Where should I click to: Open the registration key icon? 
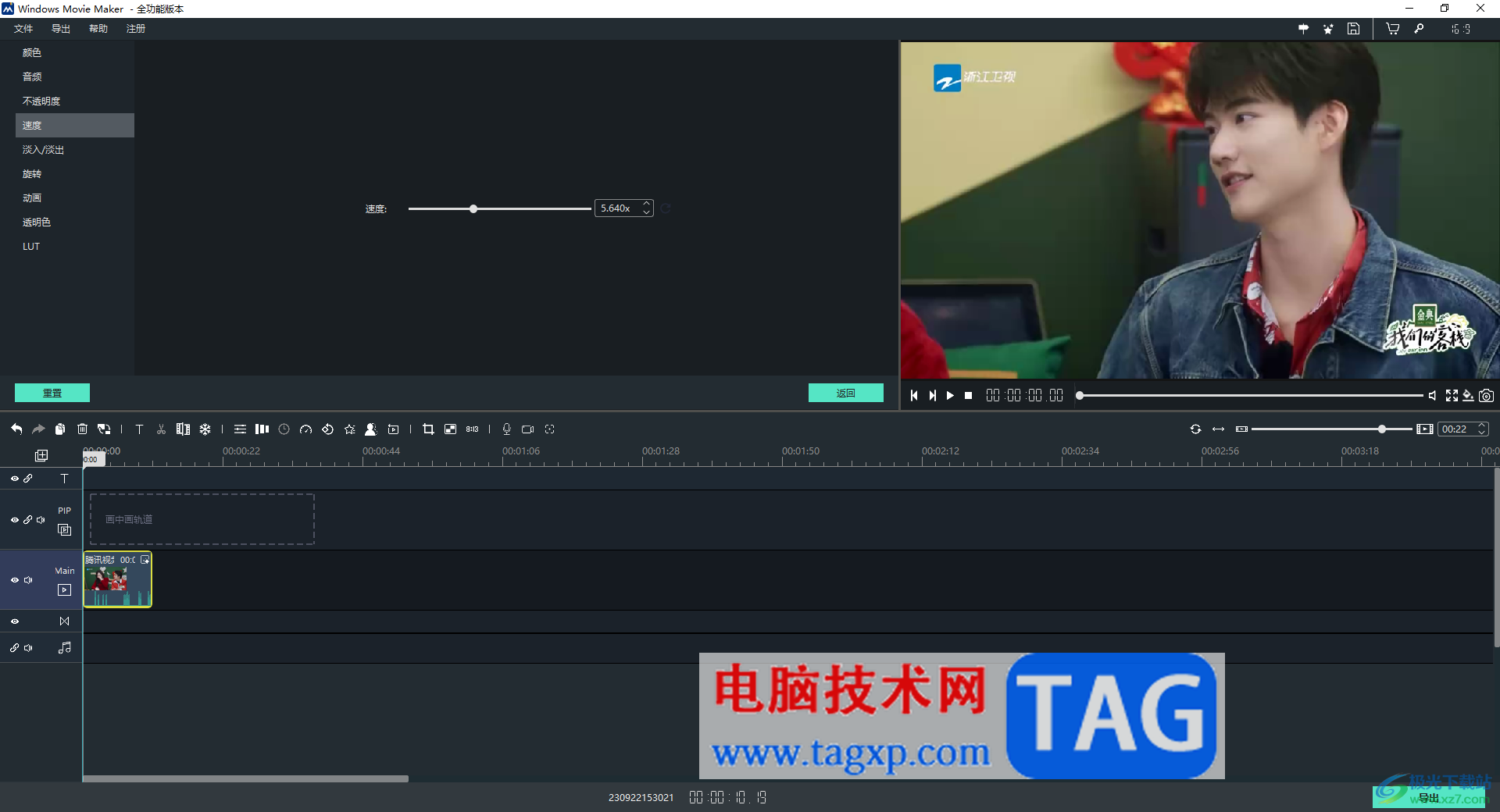1420,29
